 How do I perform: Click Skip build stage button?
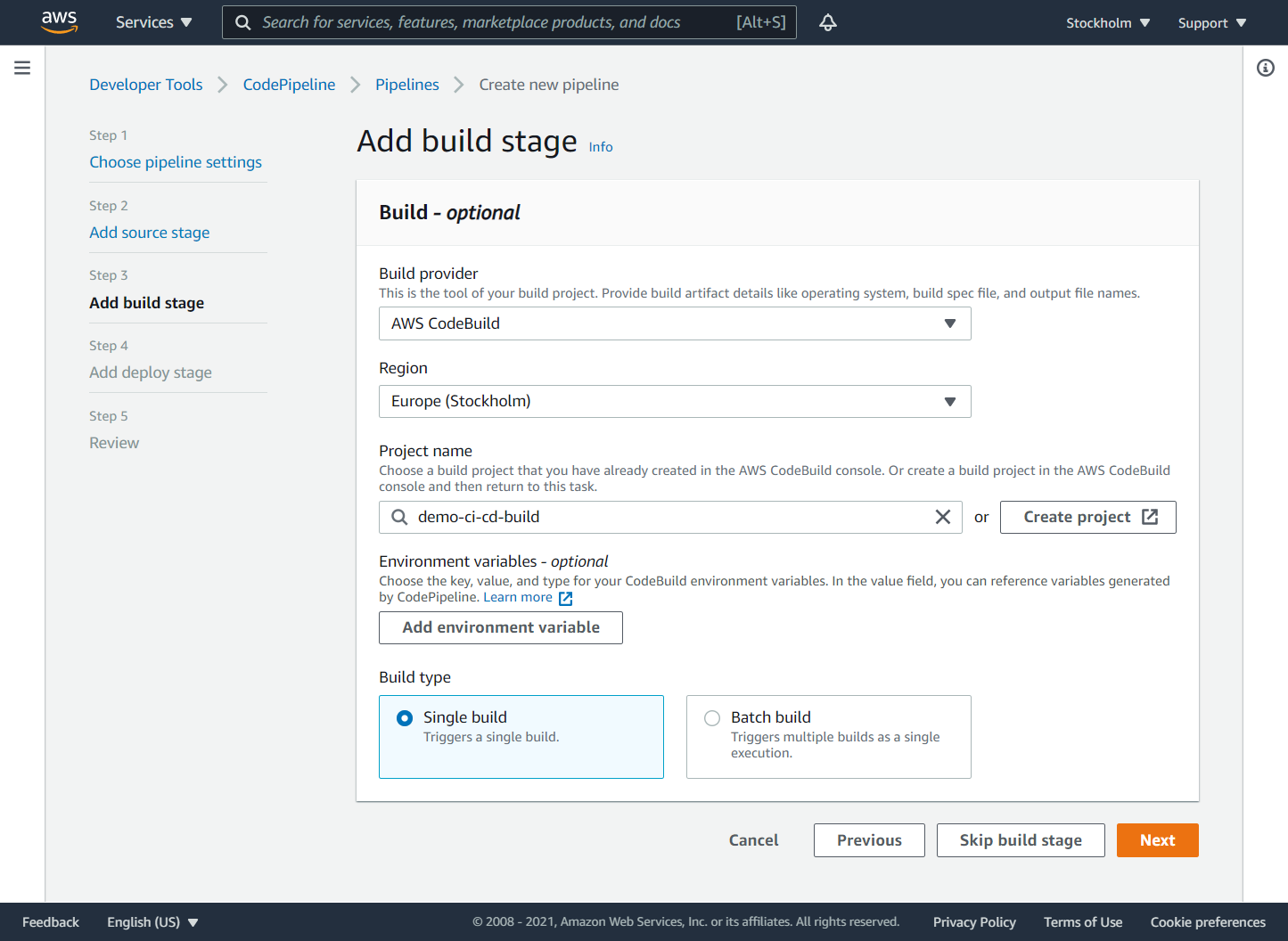[x=1021, y=840]
